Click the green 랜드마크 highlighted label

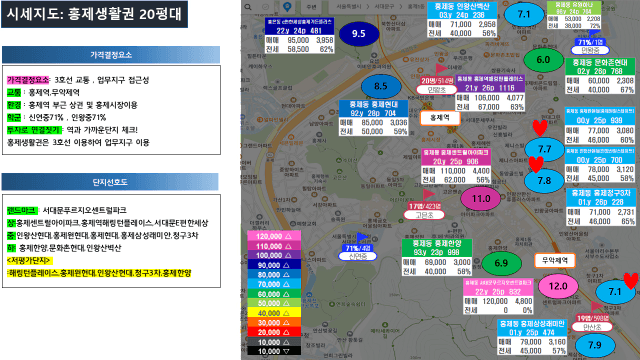(21, 211)
